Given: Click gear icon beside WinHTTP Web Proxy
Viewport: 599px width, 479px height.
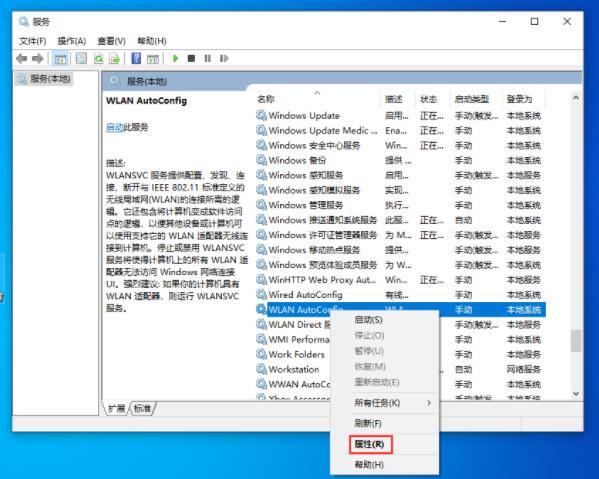Looking at the screenshot, I should tap(261, 280).
